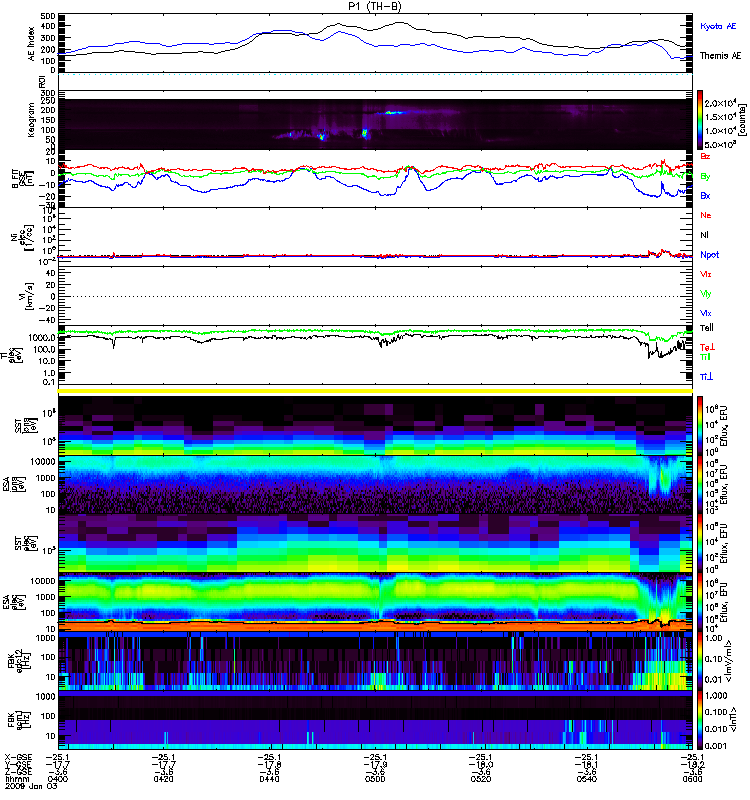Screen dimensions: 750x800
Task: Click the FBK mV/m color bar
Action: pos(700,661)
